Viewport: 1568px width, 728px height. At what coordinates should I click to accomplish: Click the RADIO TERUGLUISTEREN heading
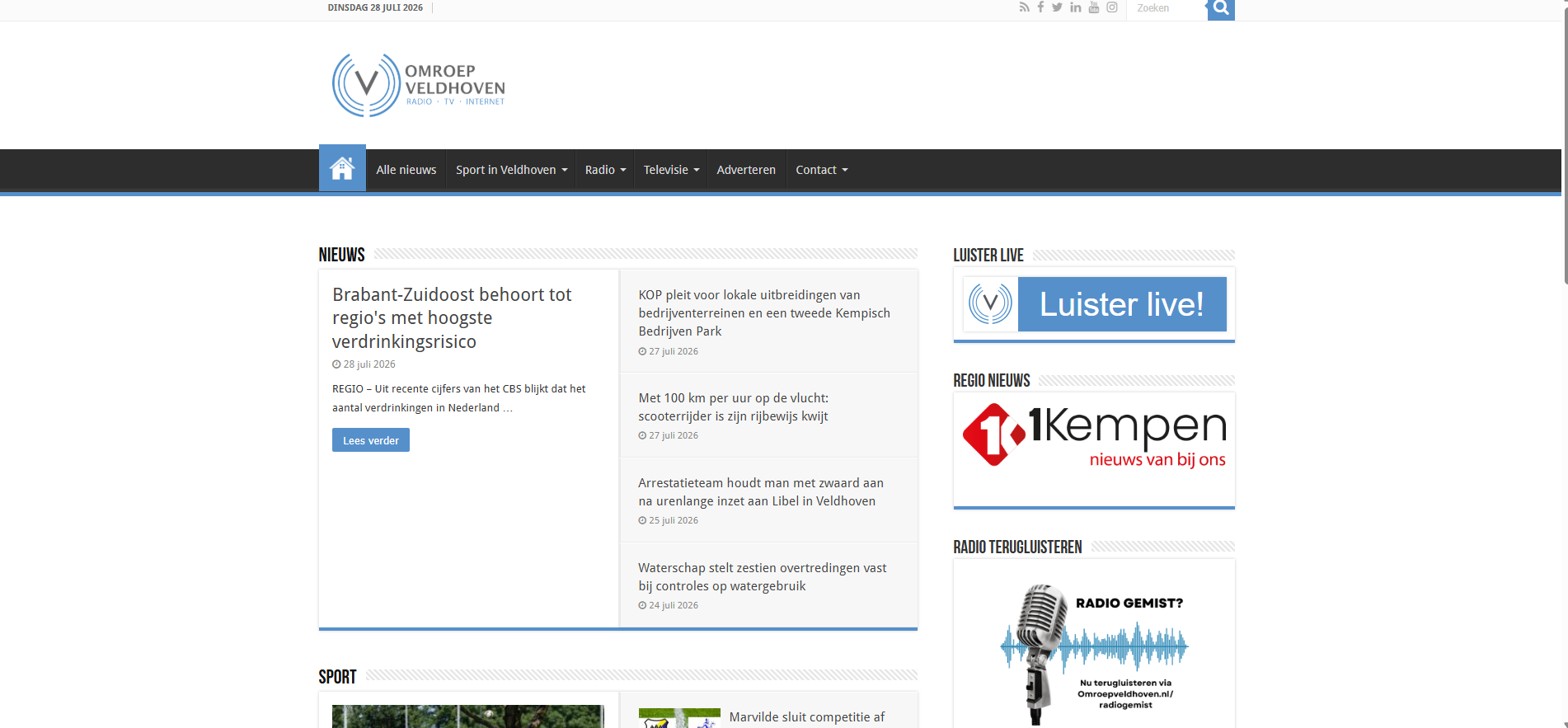tap(1017, 547)
